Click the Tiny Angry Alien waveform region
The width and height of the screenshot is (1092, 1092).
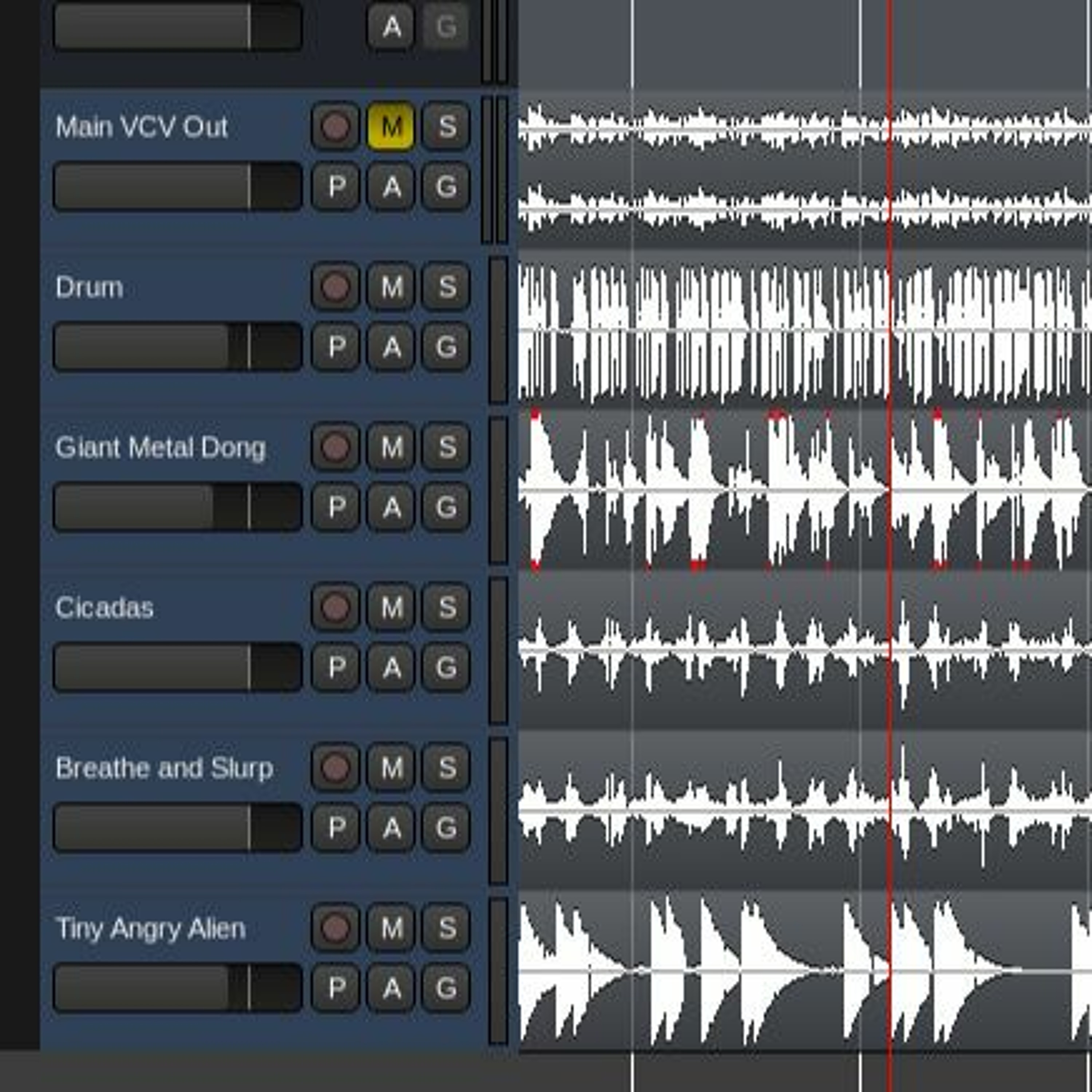click(805, 971)
